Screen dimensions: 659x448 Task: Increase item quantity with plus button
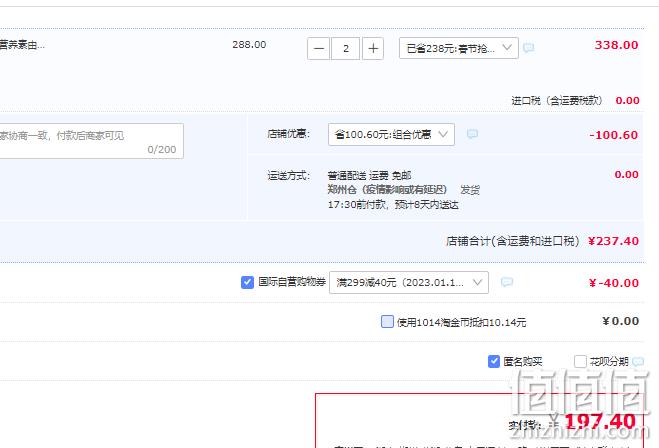pyautogui.click(x=373, y=49)
